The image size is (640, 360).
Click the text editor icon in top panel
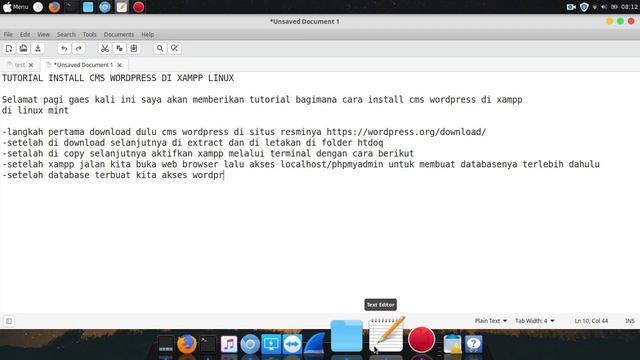coord(122,7)
